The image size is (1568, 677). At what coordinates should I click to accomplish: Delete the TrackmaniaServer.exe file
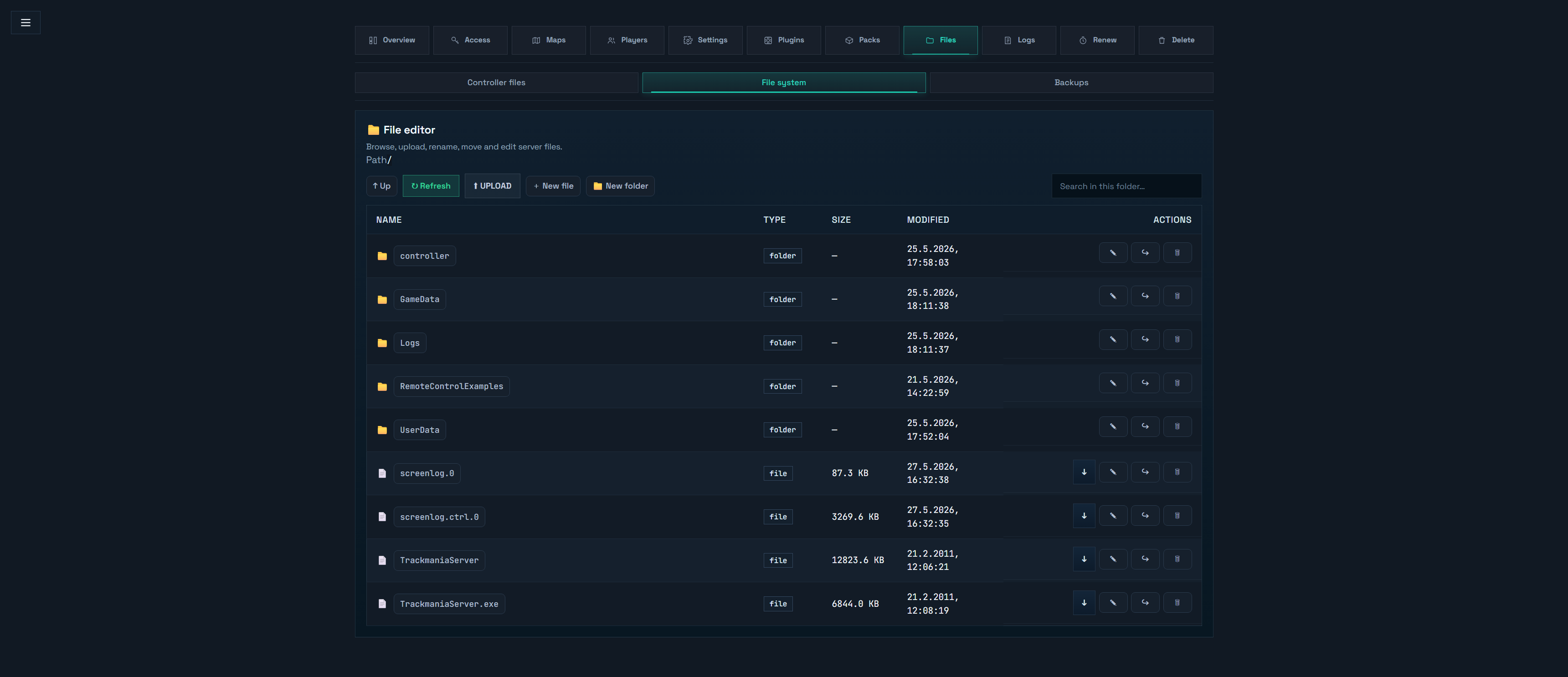[x=1177, y=603]
